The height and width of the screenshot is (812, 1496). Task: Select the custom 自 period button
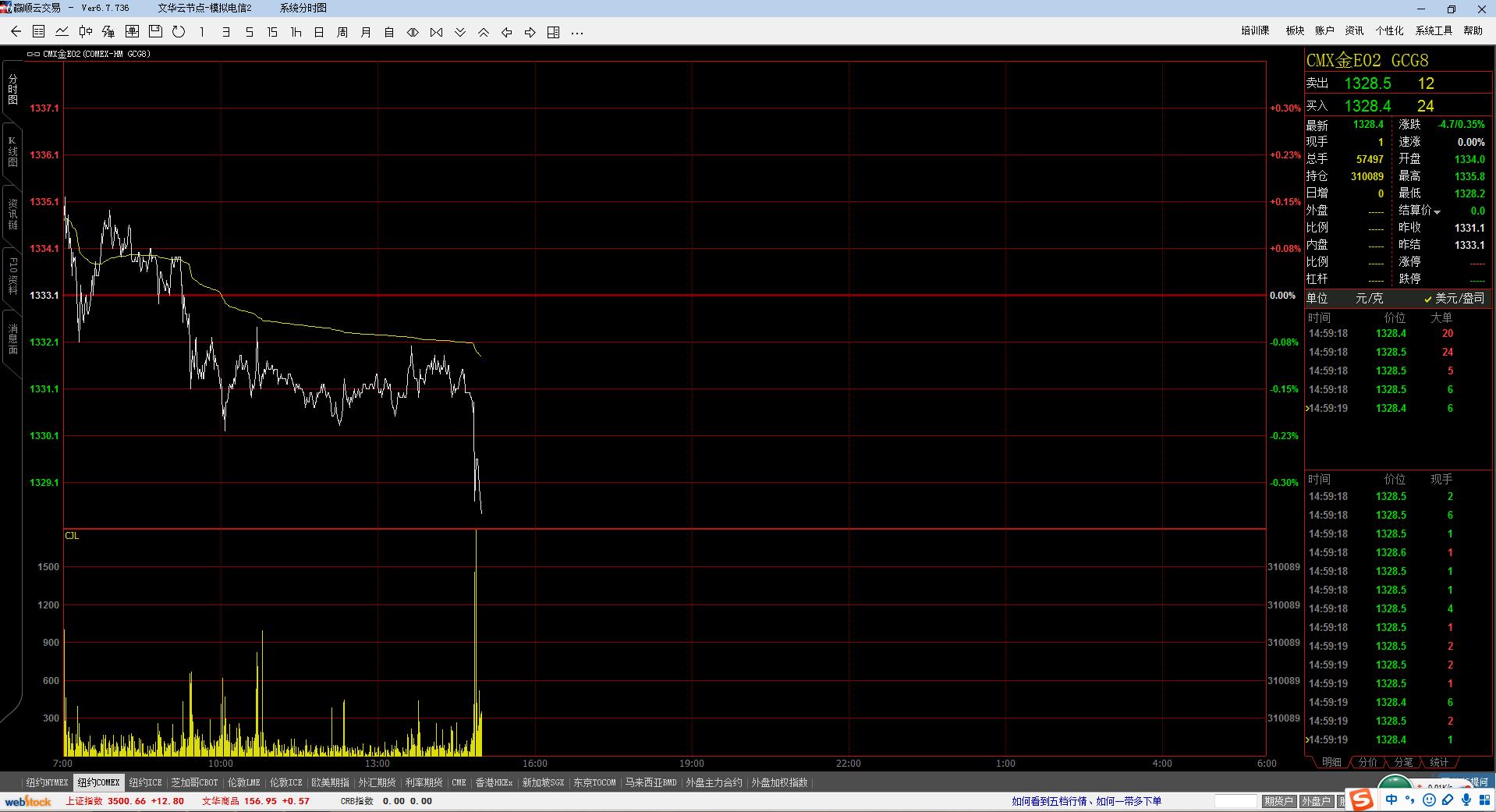(x=389, y=32)
